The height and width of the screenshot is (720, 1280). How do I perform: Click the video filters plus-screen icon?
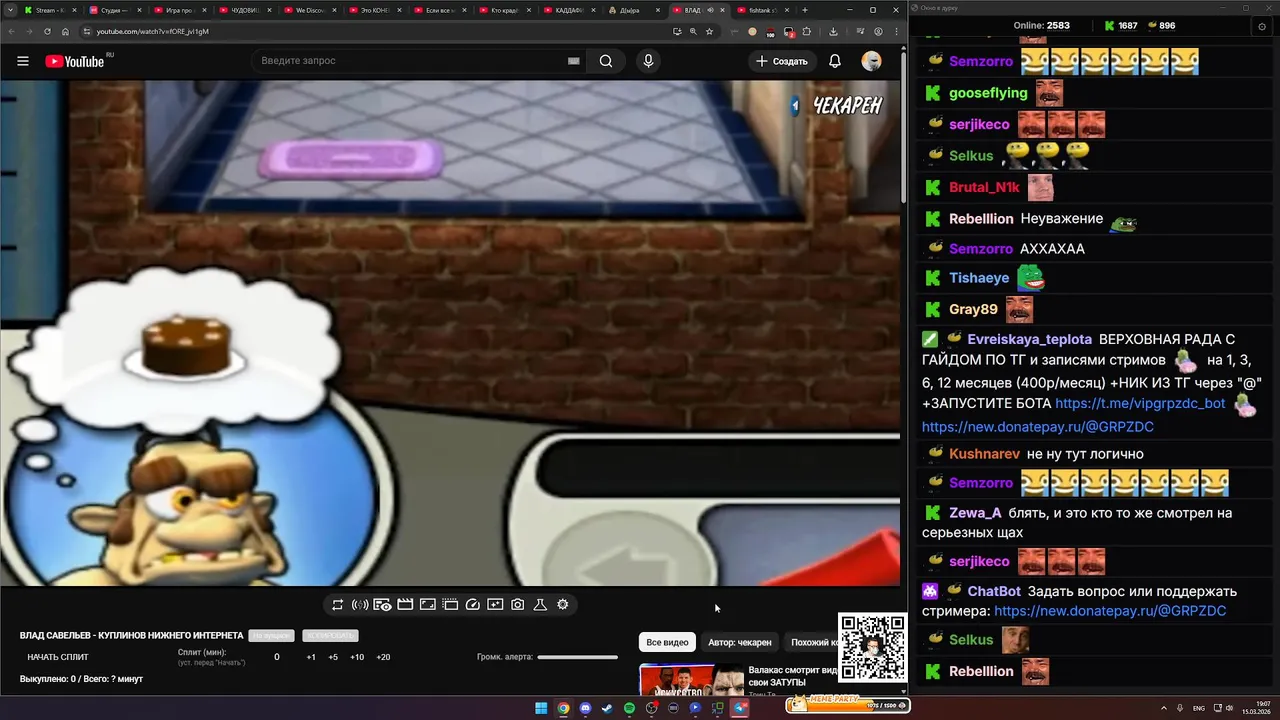coord(495,605)
